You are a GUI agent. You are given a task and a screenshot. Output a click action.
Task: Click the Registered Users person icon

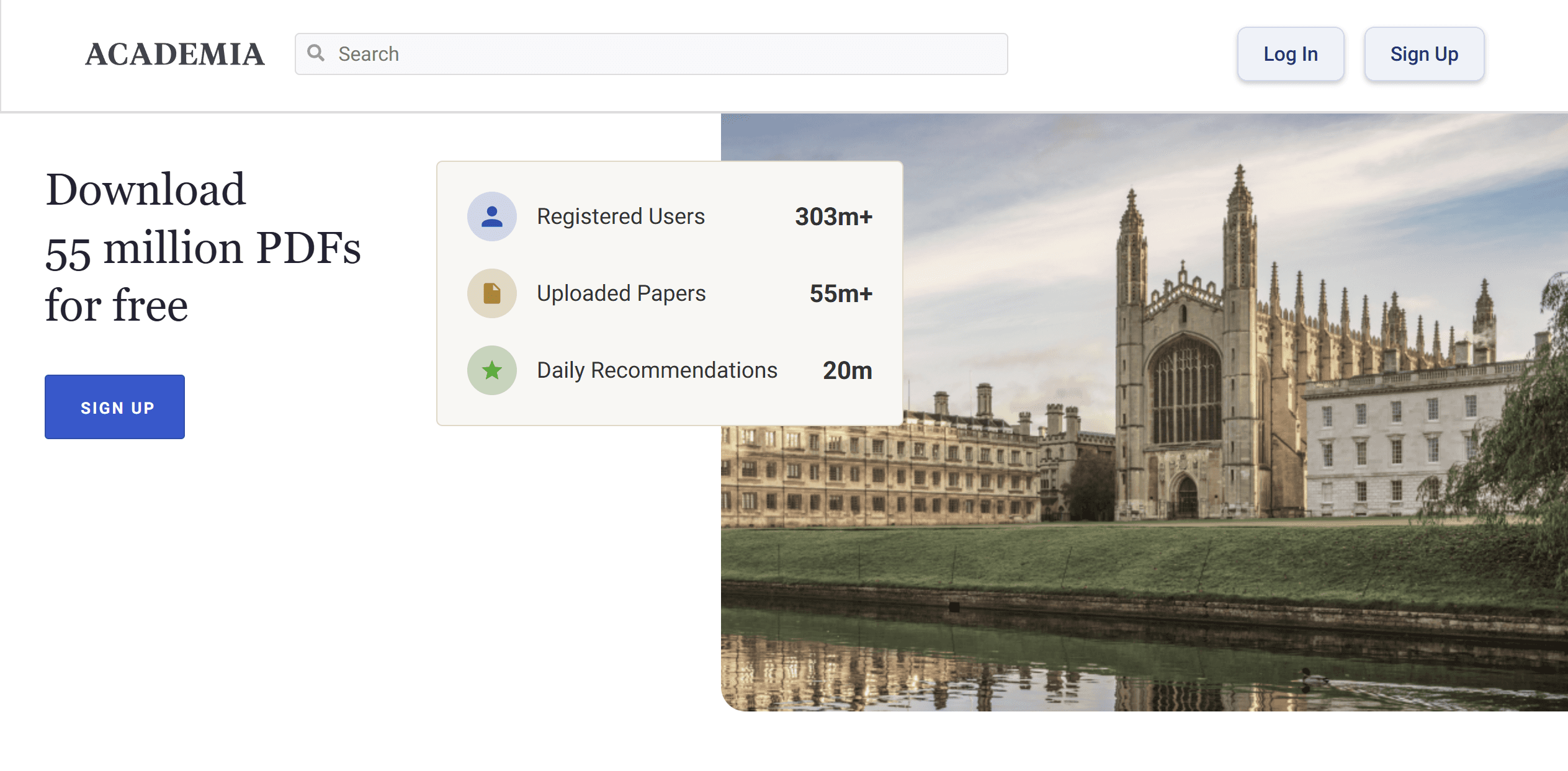[491, 216]
